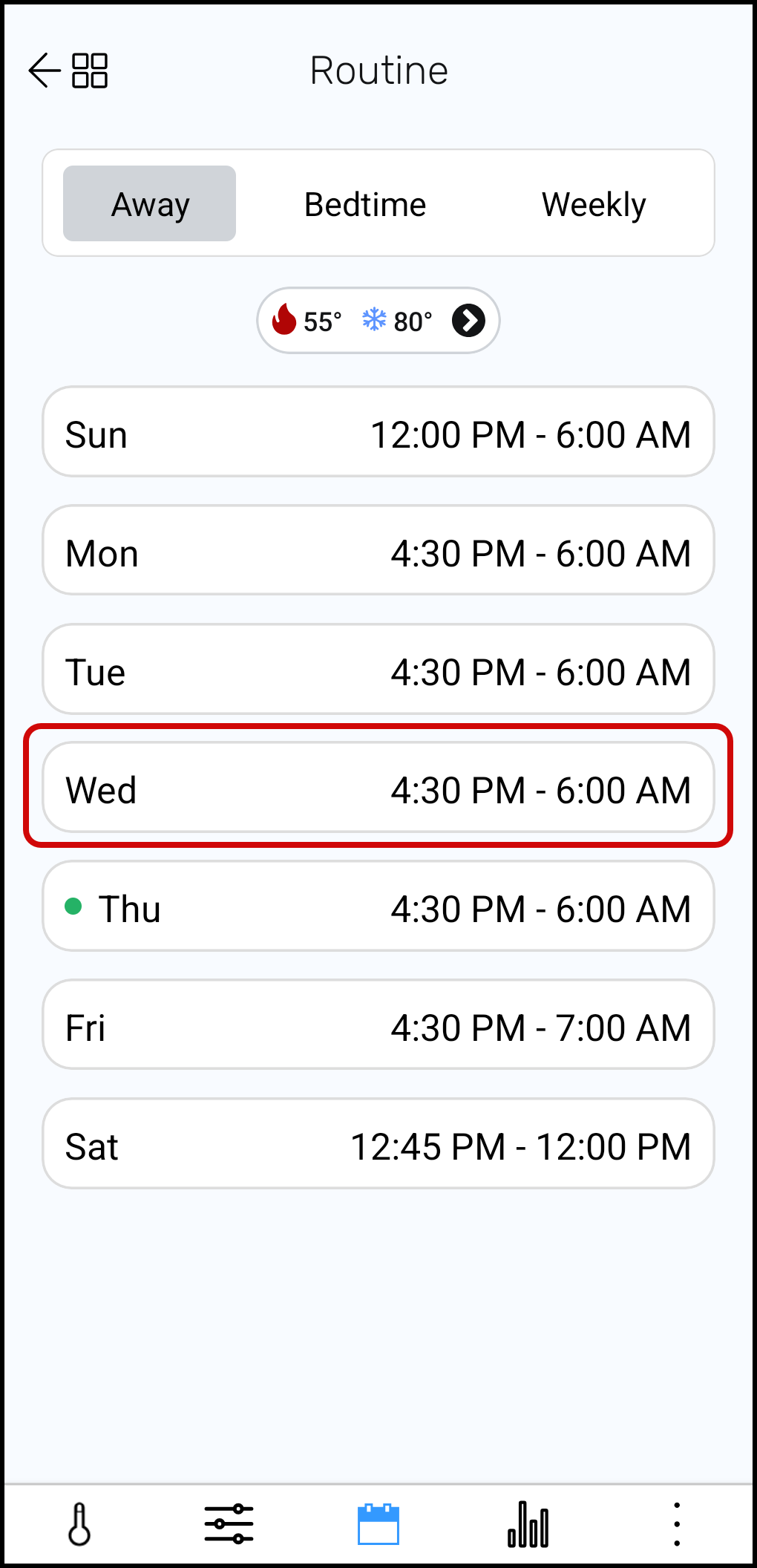Switch to the Weekly tab
Image resolution: width=757 pixels, height=1568 pixels.
click(594, 204)
